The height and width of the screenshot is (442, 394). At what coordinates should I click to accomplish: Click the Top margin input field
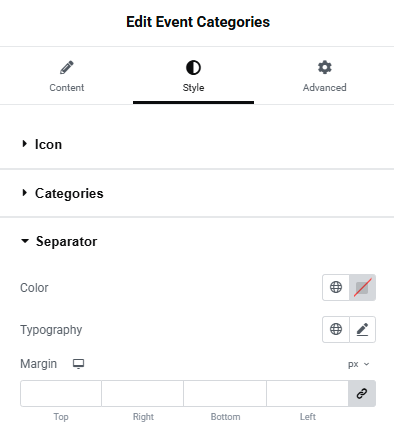point(61,393)
